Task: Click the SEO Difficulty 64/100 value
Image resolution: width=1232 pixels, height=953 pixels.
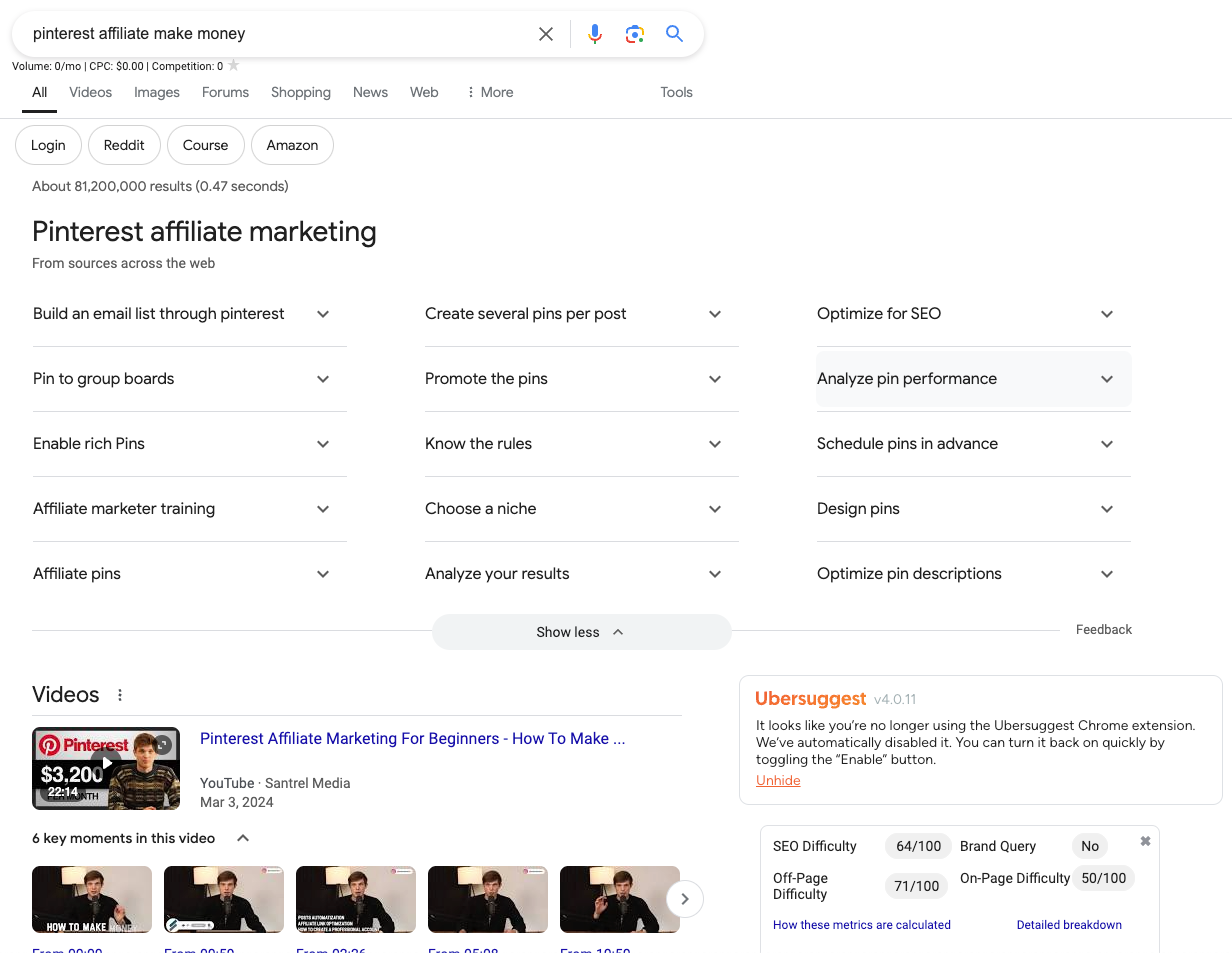Action: pyautogui.click(x=918, y=846)
